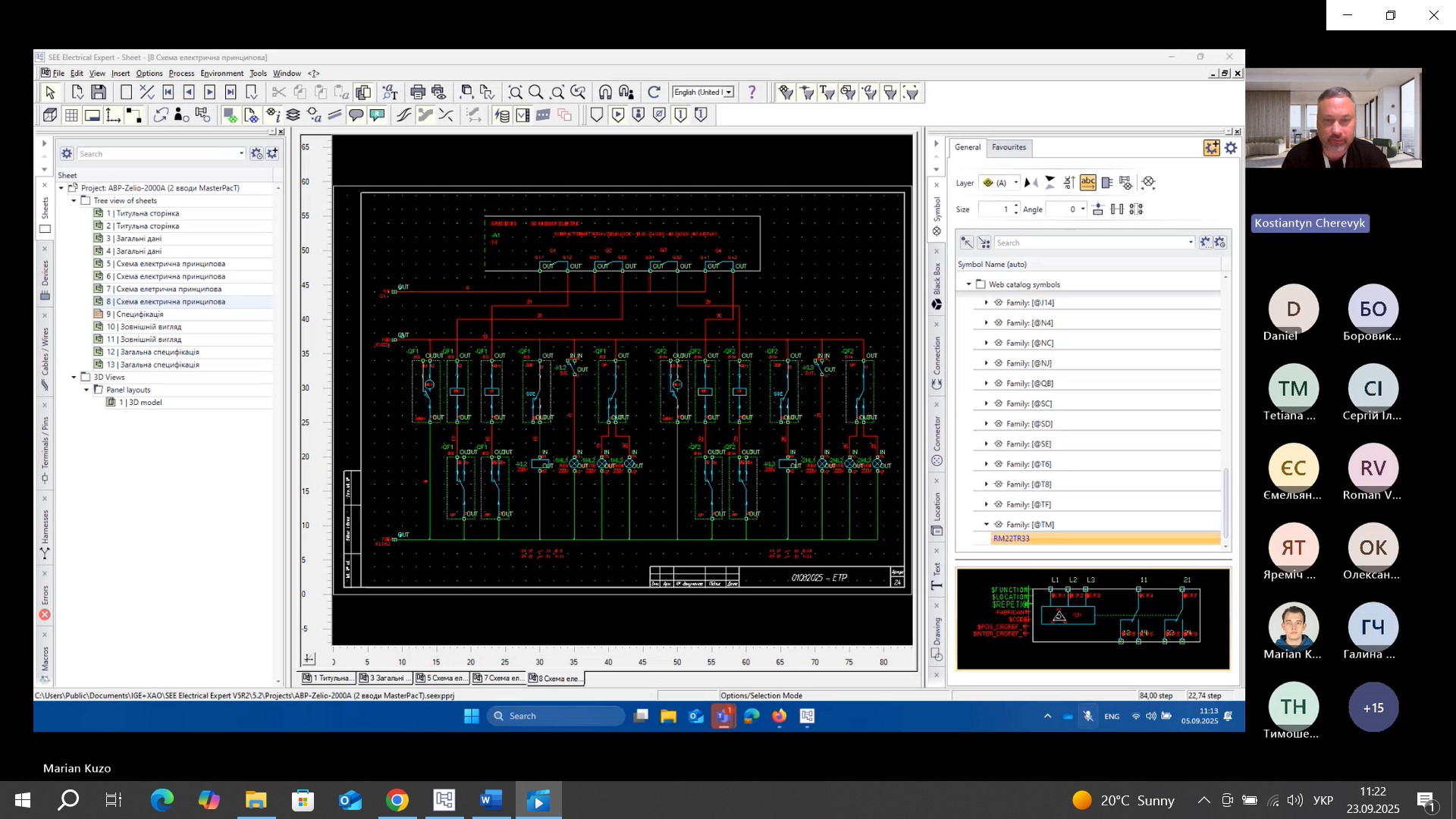Open the Process menu
Image resolution: width=1456 pixels, height=819 pixels.
pos(181,74)
